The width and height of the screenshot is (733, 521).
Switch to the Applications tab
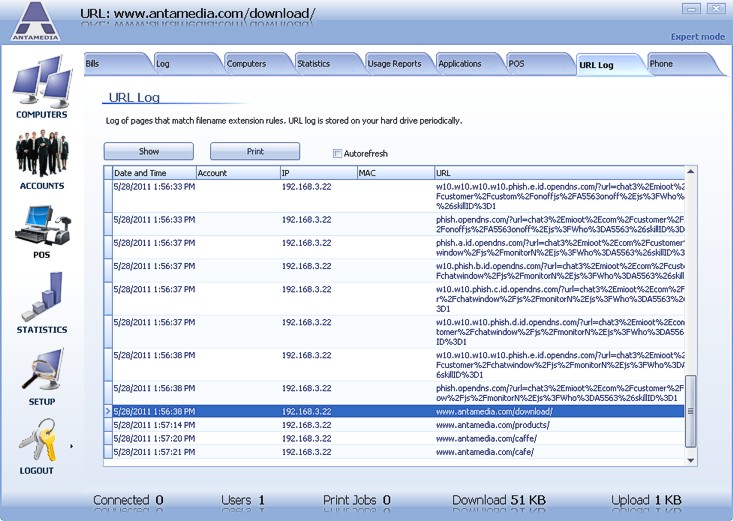471,64
